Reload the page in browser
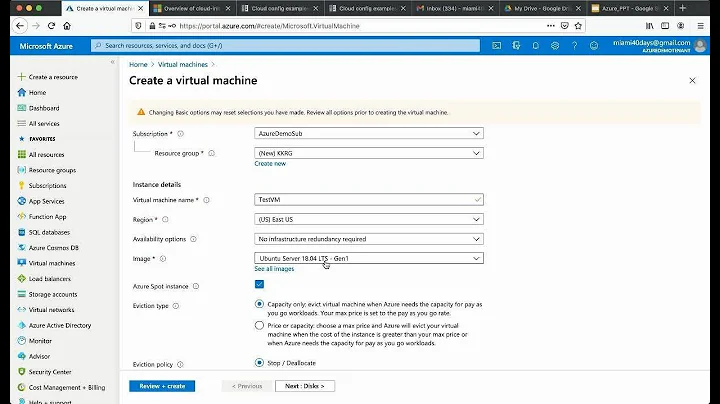720x404 pixels. (x=51, y=26)
